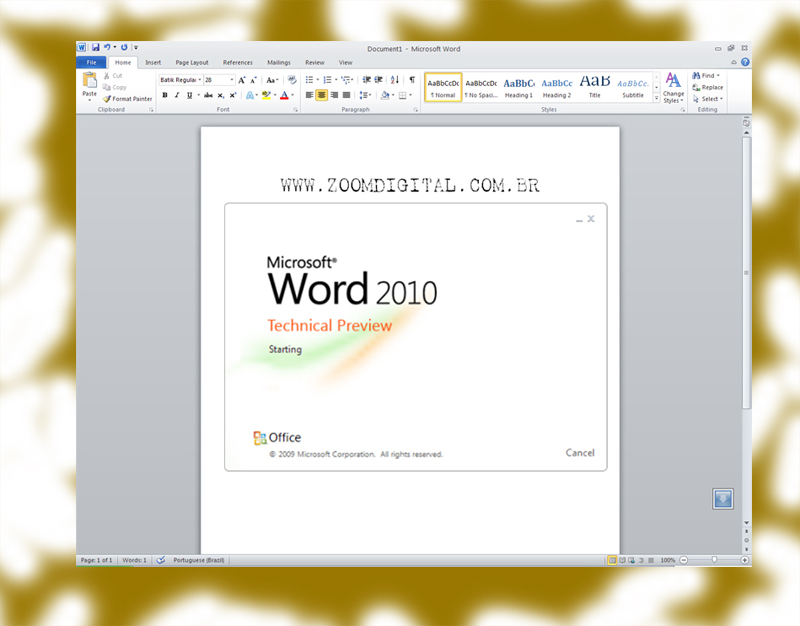Open the font name dropdown
This screenshot has width=800, height=626.
(199, 80)
